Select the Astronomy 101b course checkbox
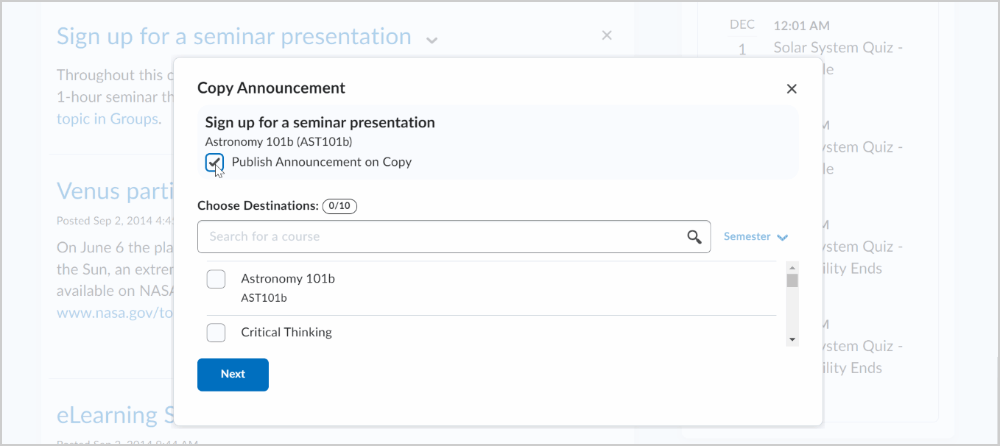 tap(216, 279)
